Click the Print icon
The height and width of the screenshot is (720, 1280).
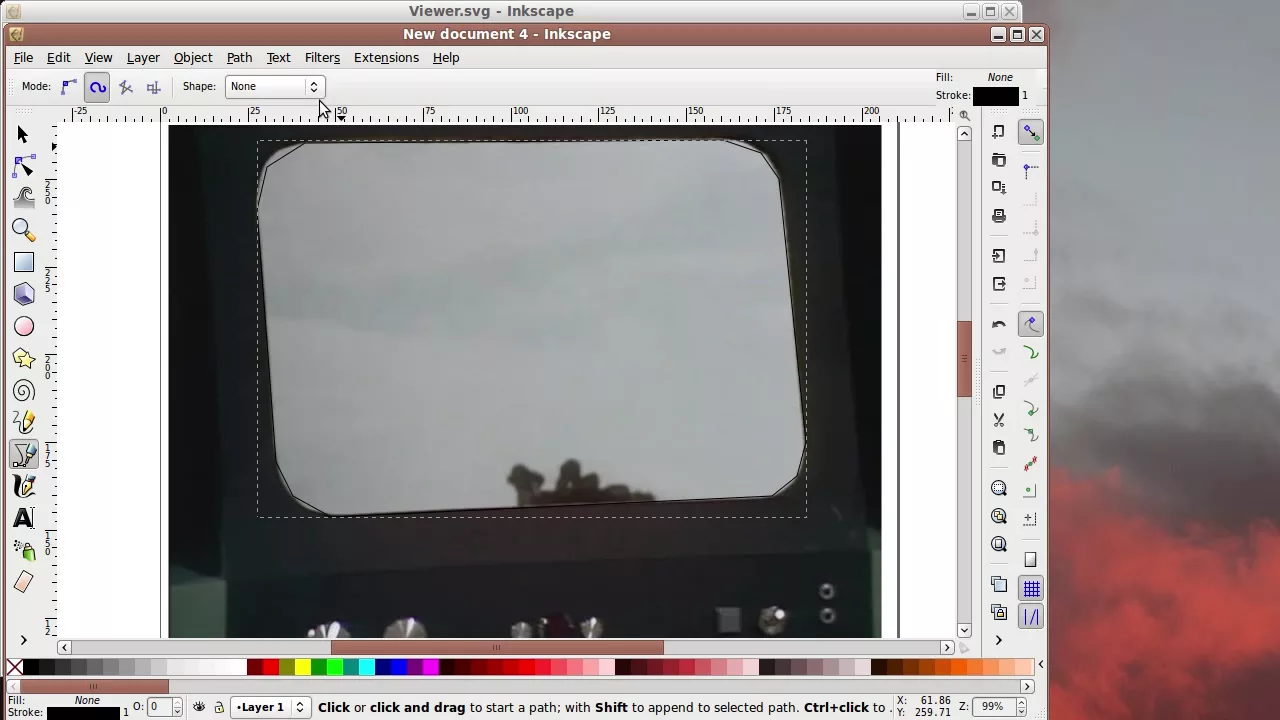999,216
